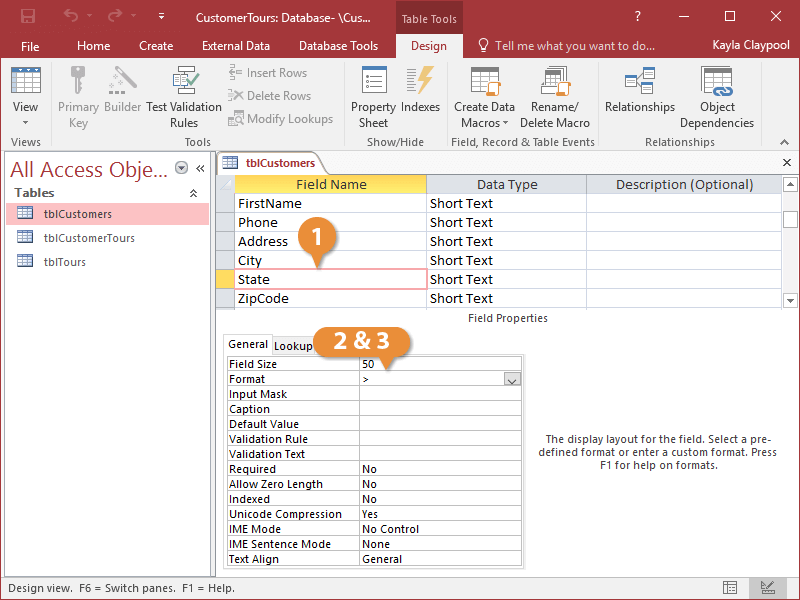Open the Indexes window

click(x=420, y=89)
